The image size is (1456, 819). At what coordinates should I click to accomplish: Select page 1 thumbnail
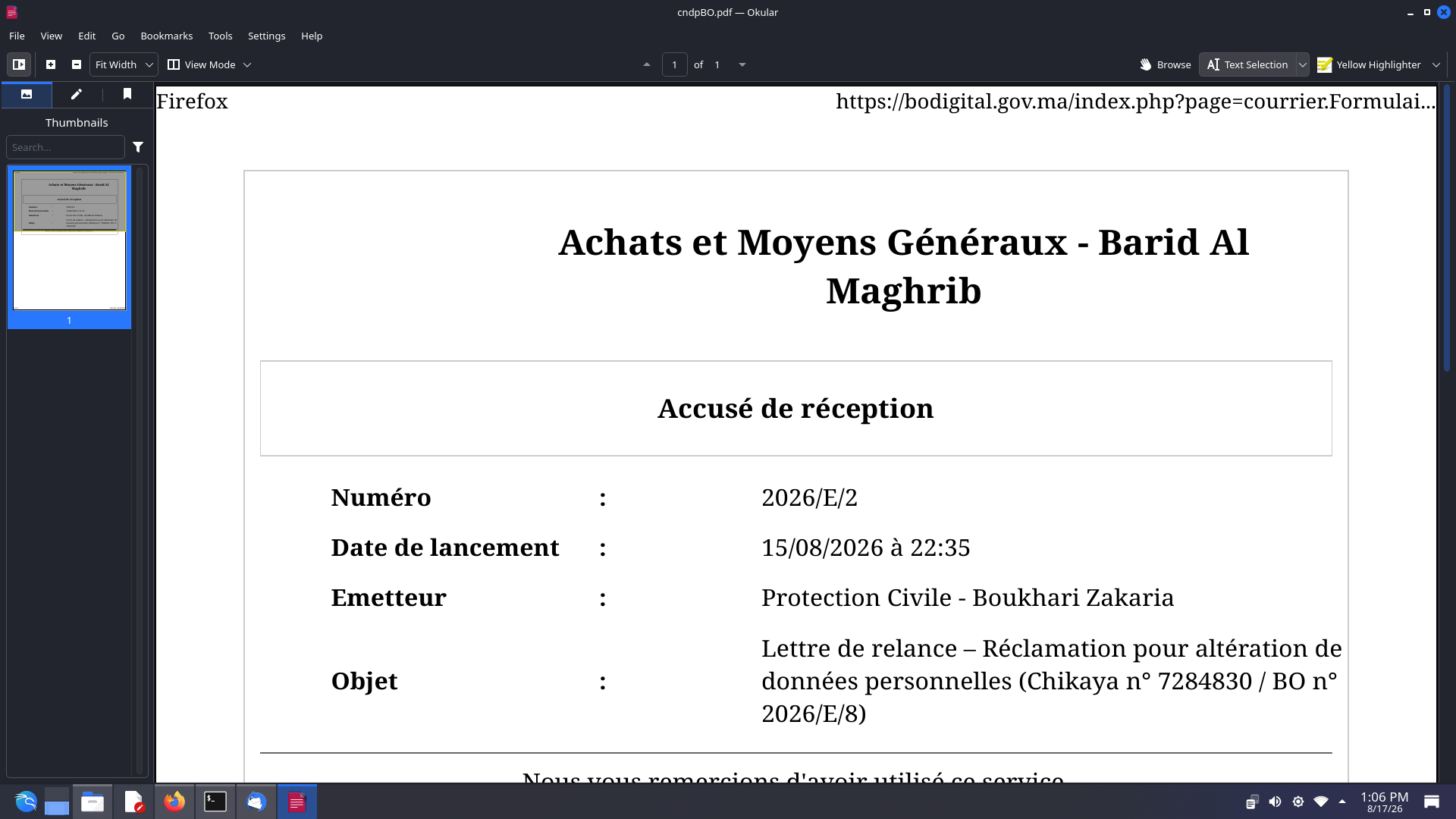(69, 246)
